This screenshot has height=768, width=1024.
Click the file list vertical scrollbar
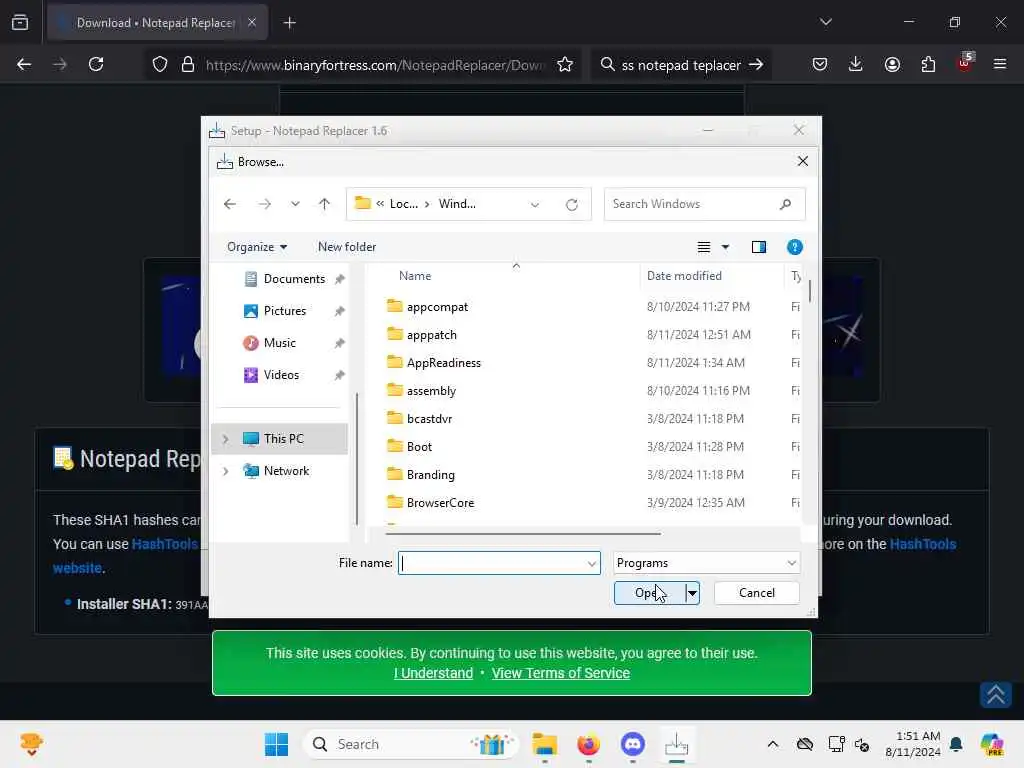(x=810, y=291)
